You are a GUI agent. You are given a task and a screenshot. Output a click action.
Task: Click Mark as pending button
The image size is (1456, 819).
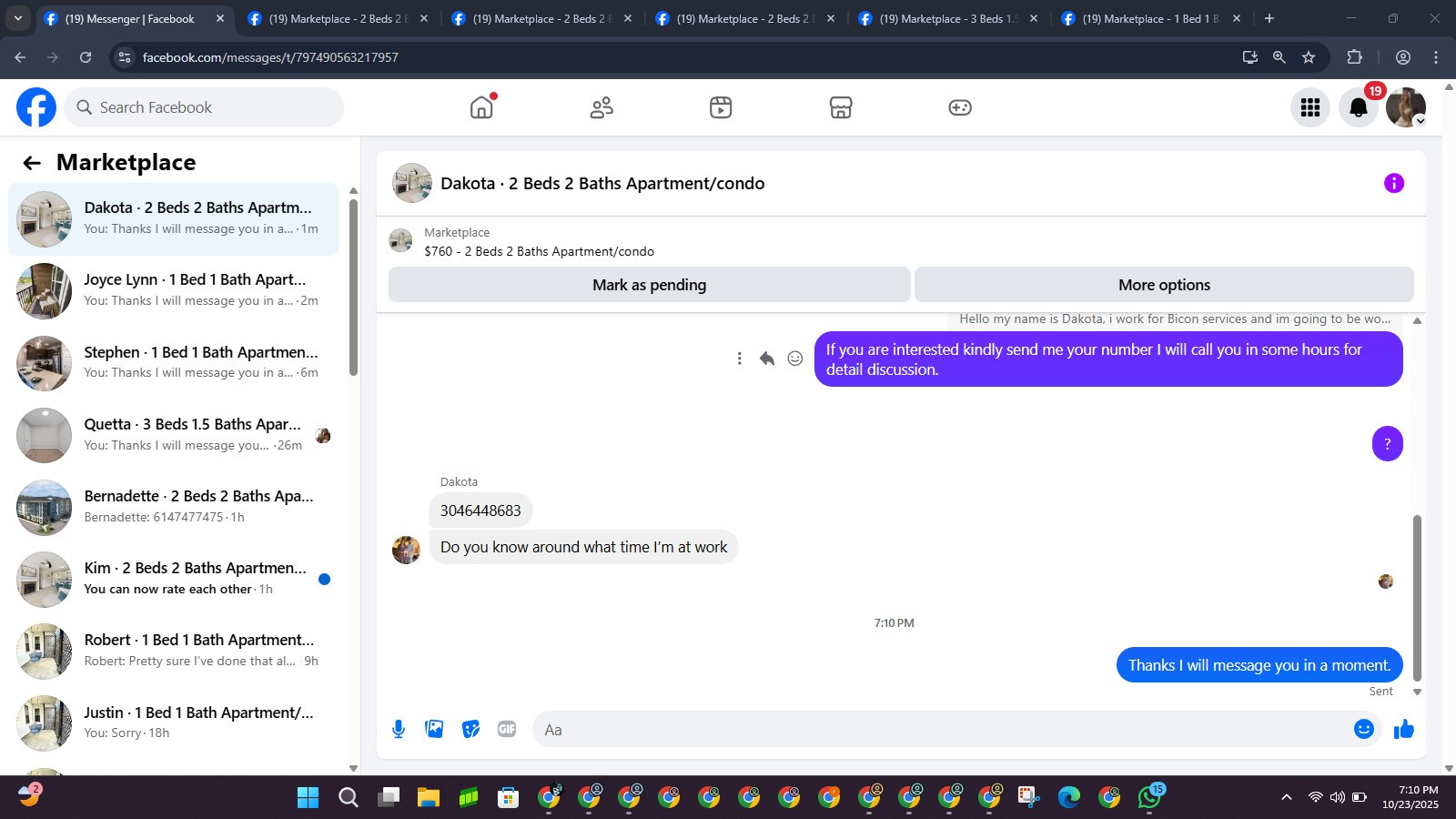tap(650, 285)
